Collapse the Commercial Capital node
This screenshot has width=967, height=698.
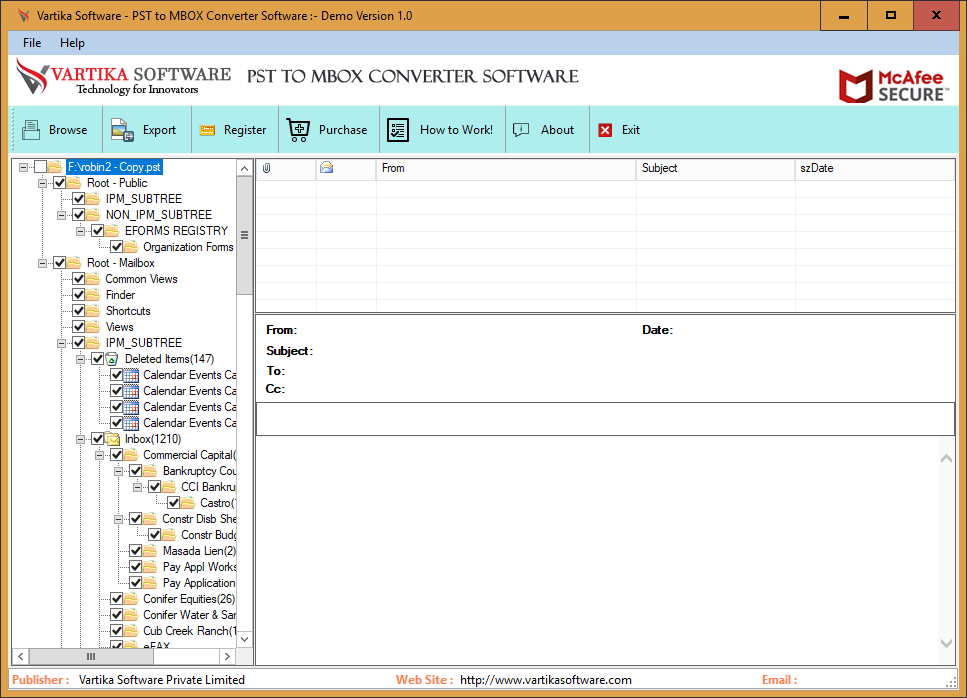[x=100, y=455]
